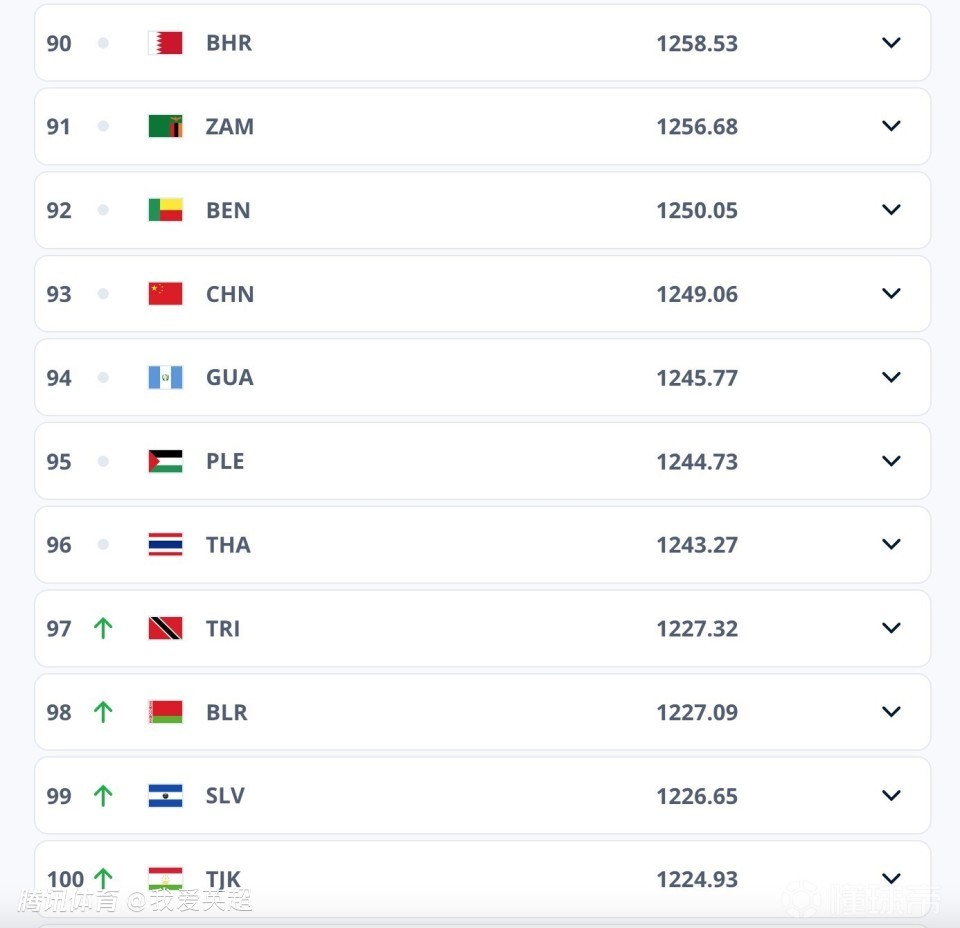Viewport: 960px width, 928px height.
Task: Click the Belarus flag icon
Action: click(x=165, y=712)
